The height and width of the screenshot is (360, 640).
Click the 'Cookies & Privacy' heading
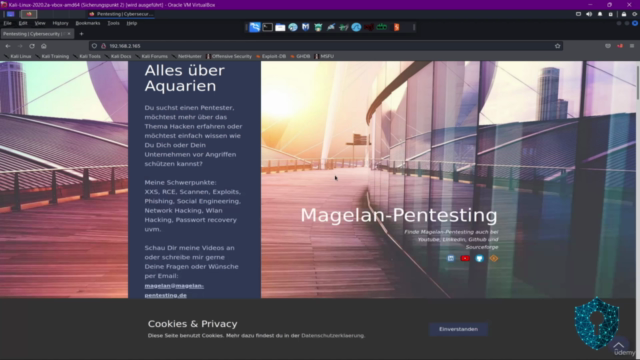[192, 324]
